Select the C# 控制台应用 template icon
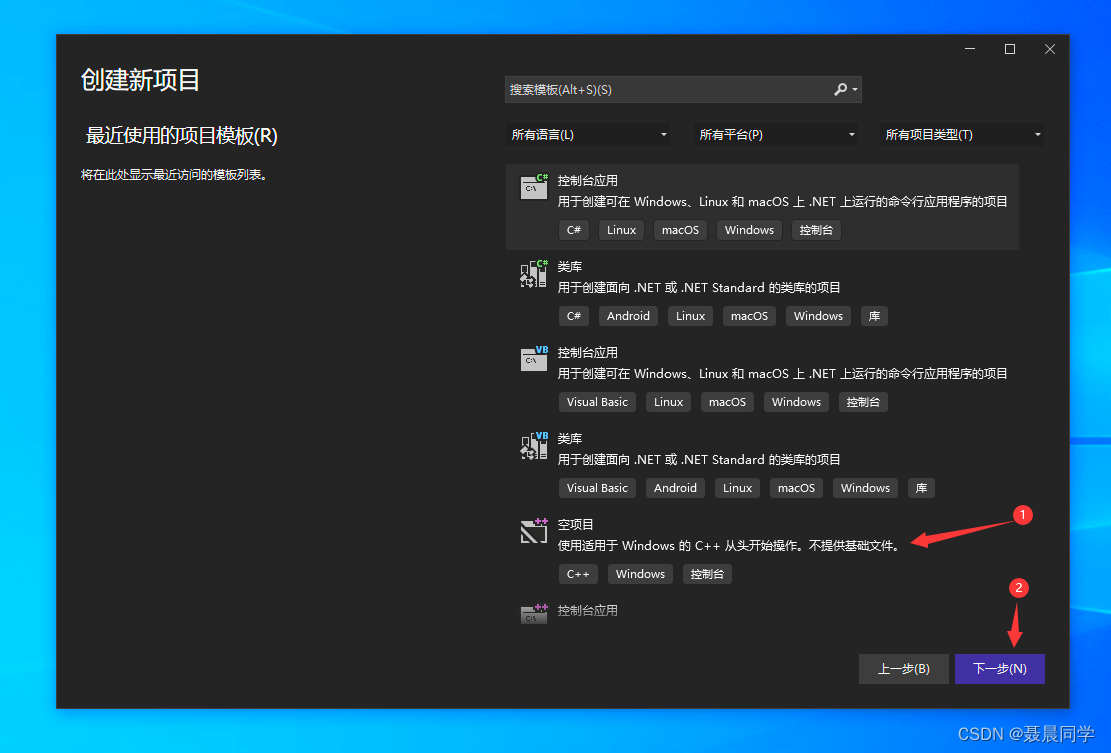 [x=534, y=187]
